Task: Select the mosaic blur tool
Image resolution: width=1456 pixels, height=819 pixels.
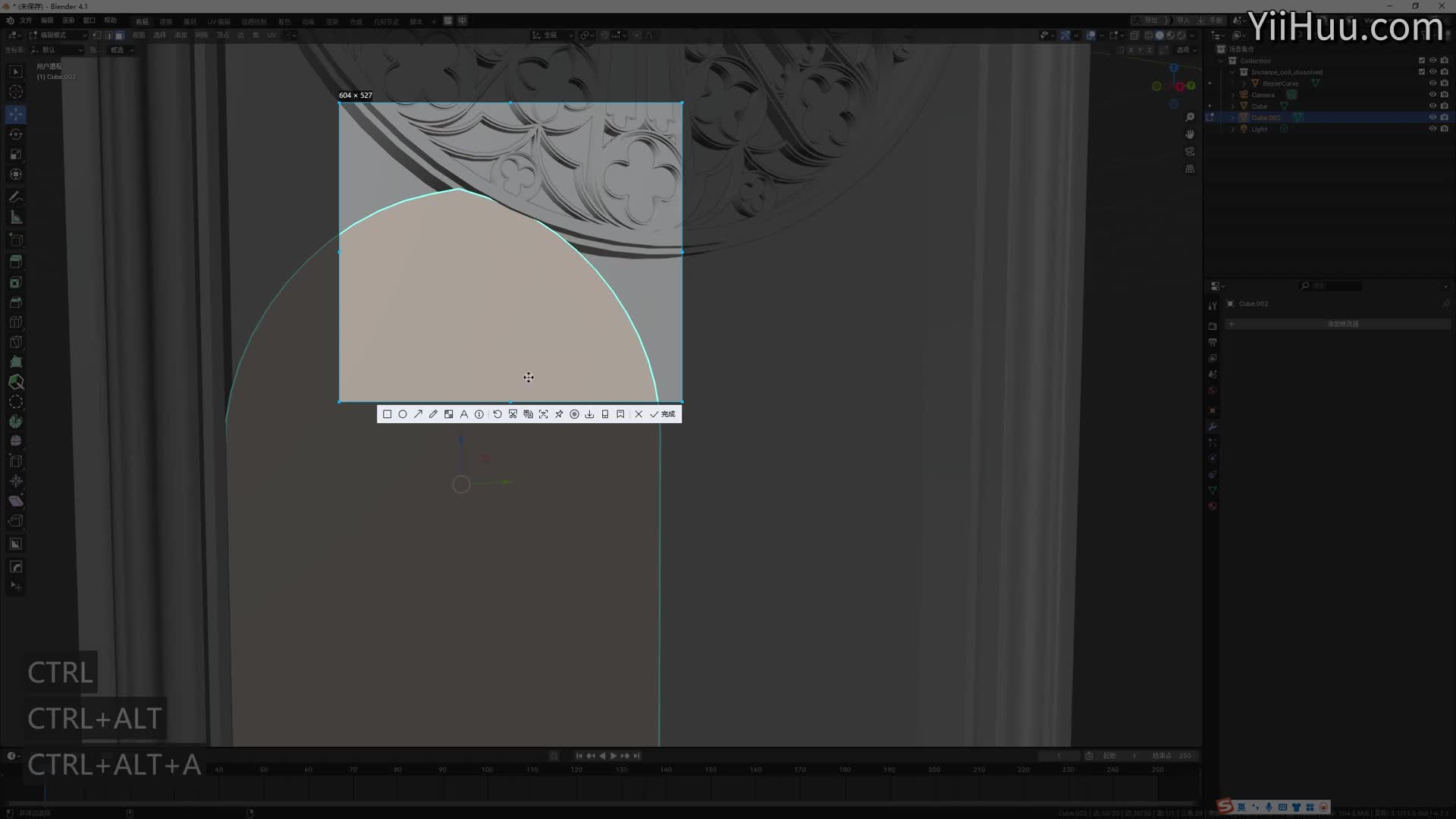Action: tap(448, 414)
